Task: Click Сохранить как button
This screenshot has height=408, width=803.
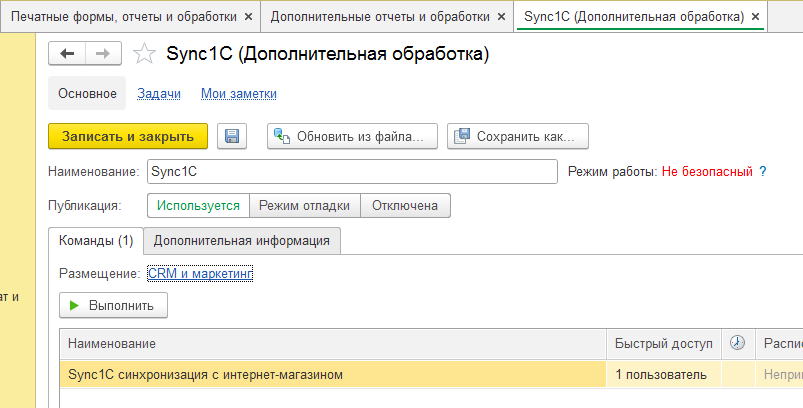Action: coord(518,136)
